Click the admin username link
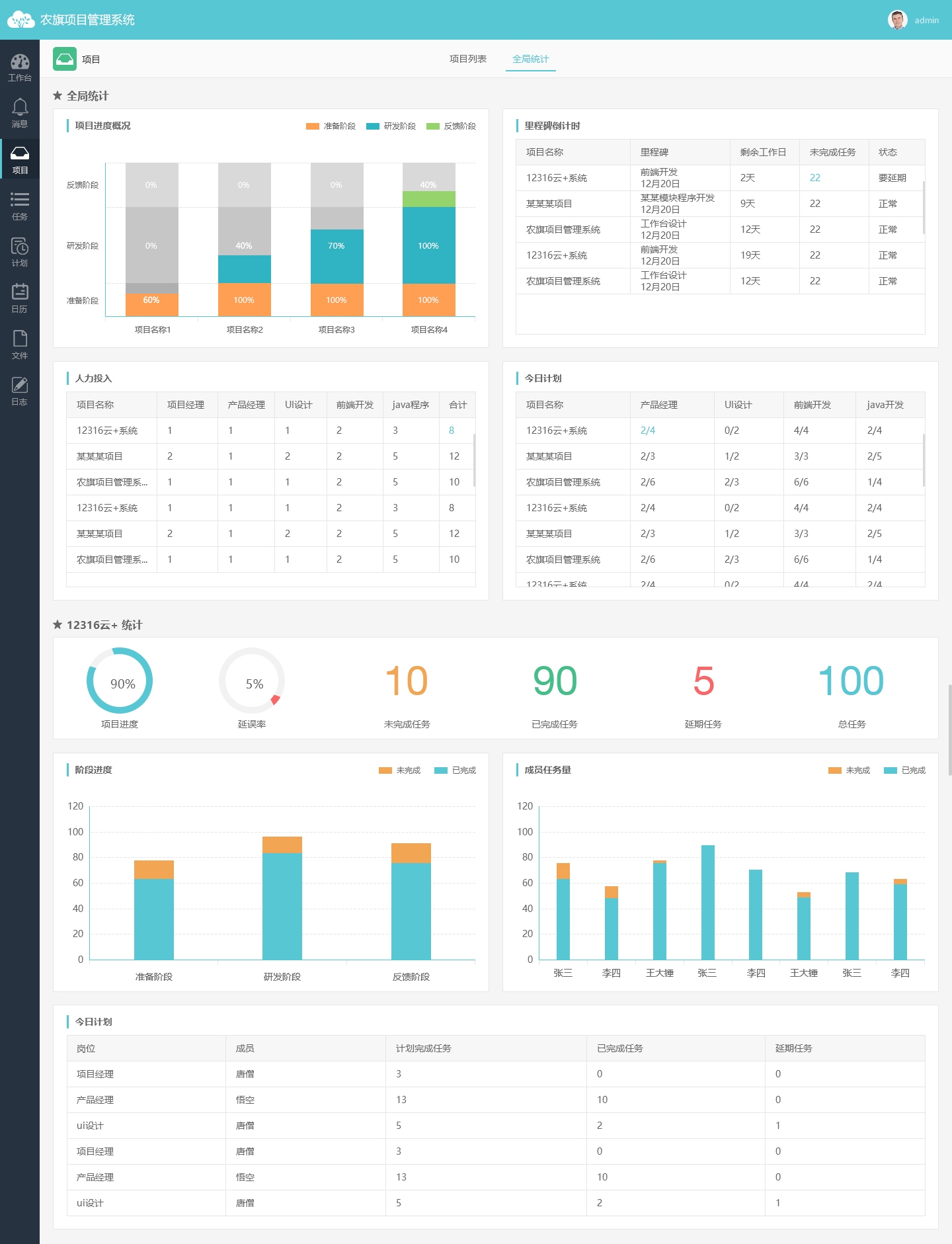 click(x=926, y=21)
